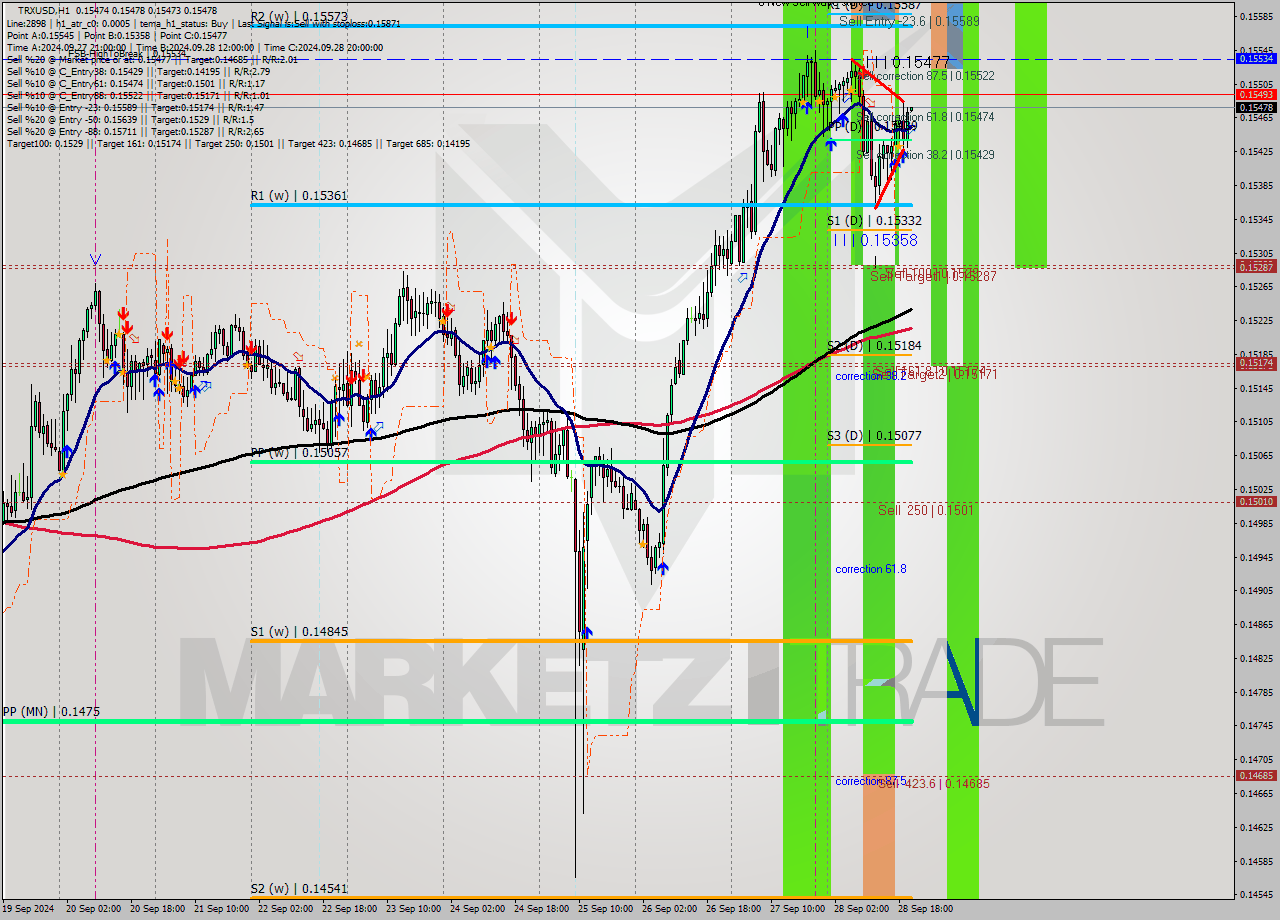The width and height of the screenshot is (1280, 920).
Task: Click the 'R2 (w) | 0.15573' pivot label
Action: 299,17
